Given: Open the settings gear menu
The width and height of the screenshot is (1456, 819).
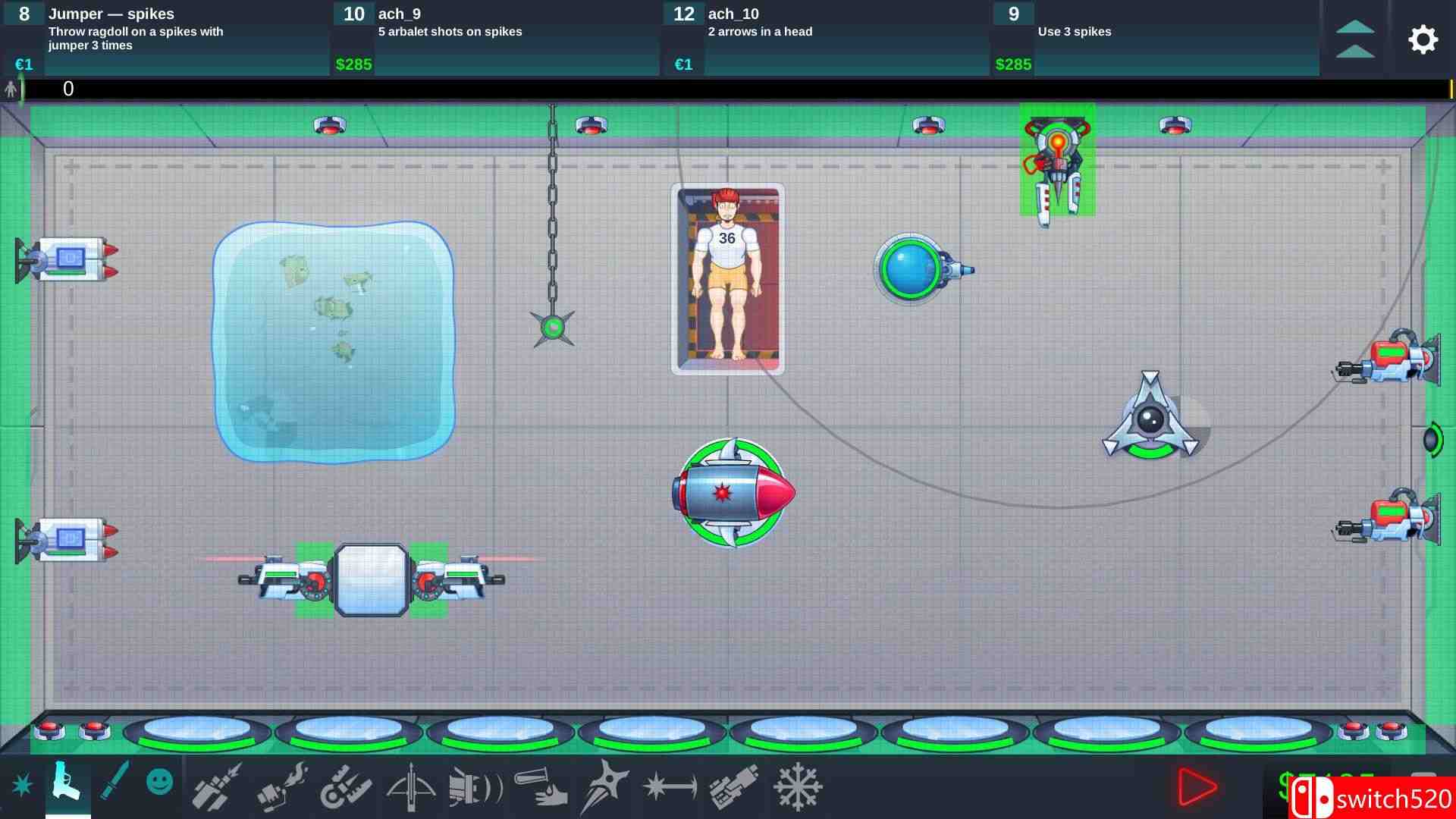Looking at the screenshot, I should pyautogui.click(x=1424, y=39).
